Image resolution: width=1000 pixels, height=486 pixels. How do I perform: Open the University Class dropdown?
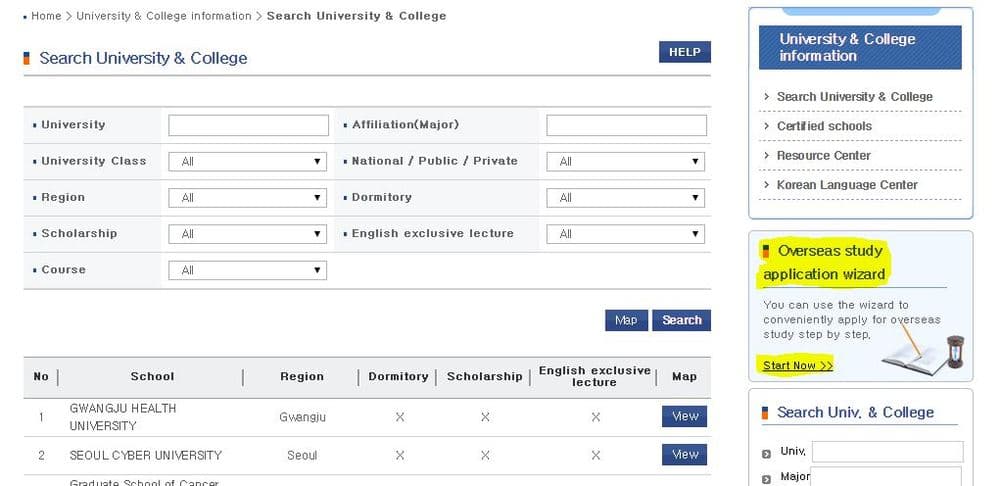click(x=247, y=161)
